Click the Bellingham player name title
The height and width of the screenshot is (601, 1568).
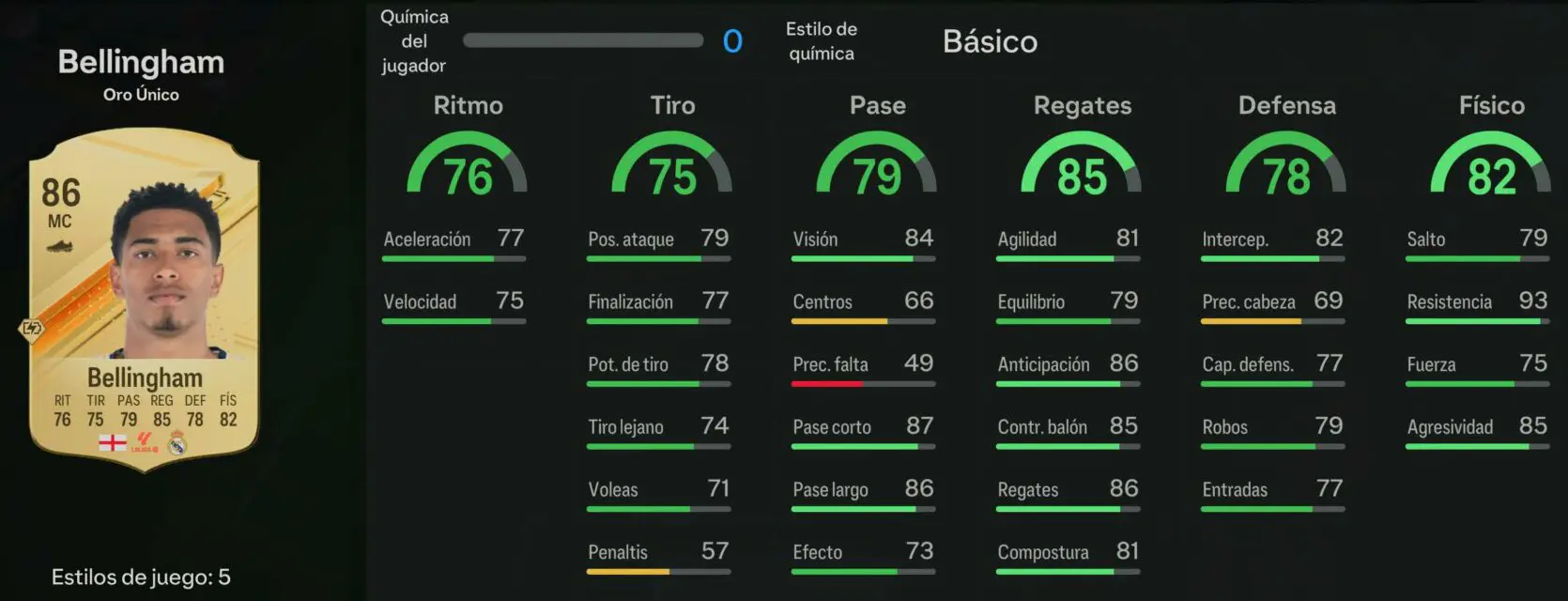click(x=141, y=62)
